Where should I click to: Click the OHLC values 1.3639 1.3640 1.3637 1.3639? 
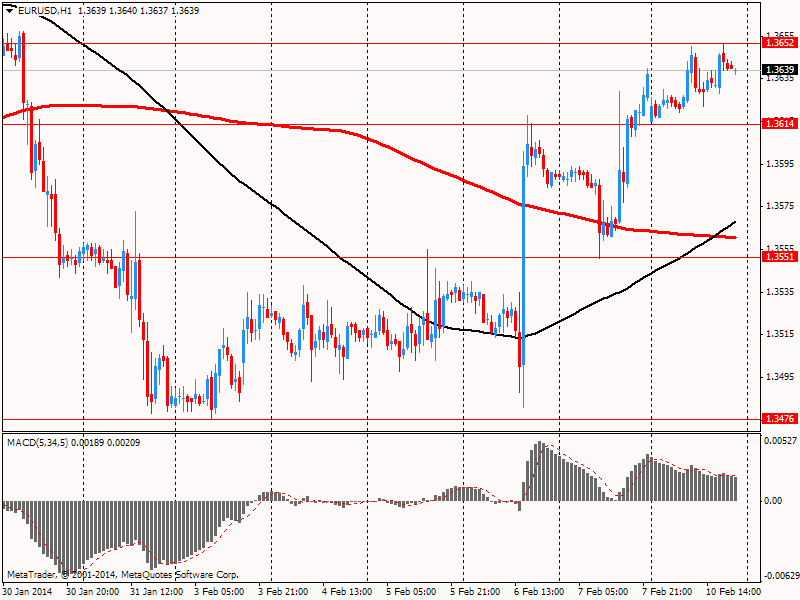click(x=139, y=10)
